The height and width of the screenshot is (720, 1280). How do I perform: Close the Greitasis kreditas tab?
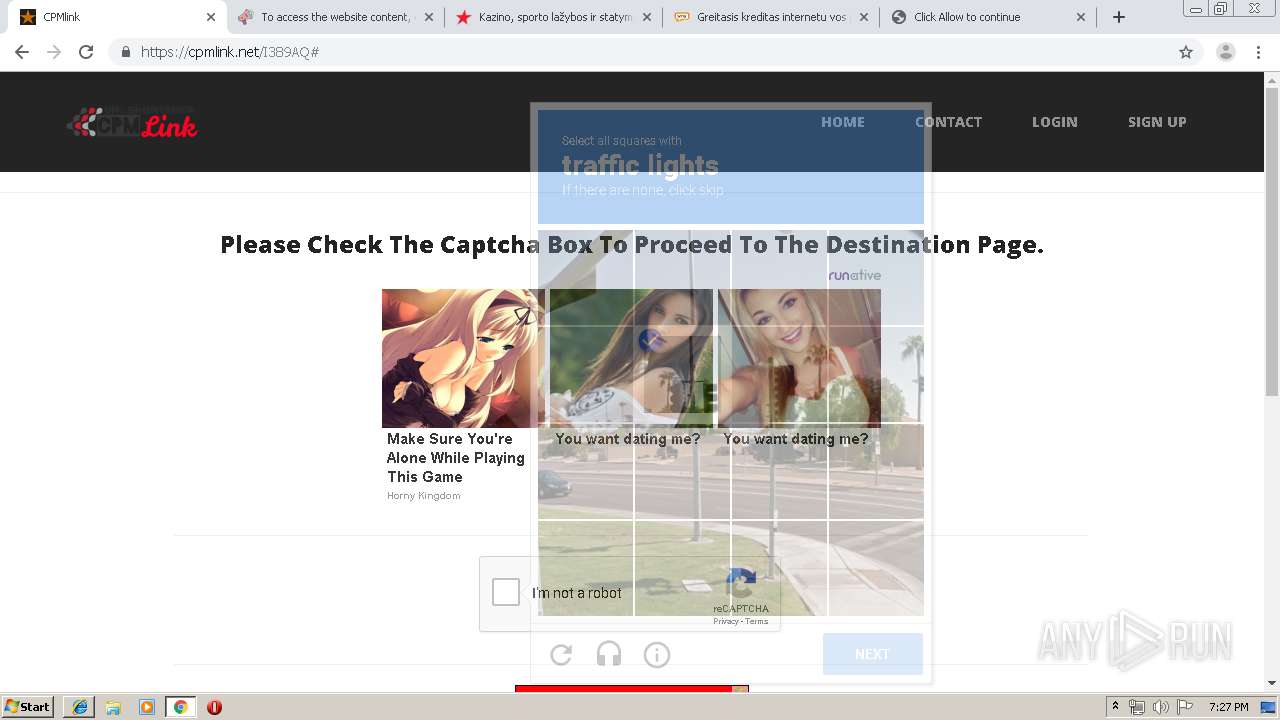pyautogui.click(x=864, y=17)
